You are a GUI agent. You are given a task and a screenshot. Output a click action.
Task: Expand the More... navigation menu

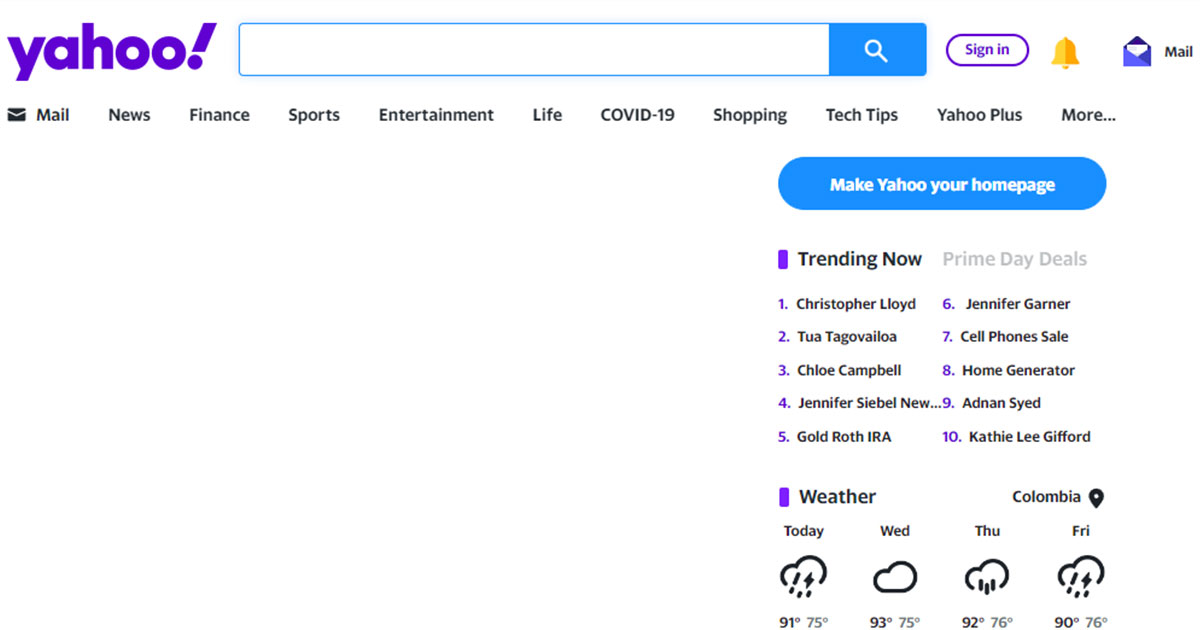(x=1088, y=115)
